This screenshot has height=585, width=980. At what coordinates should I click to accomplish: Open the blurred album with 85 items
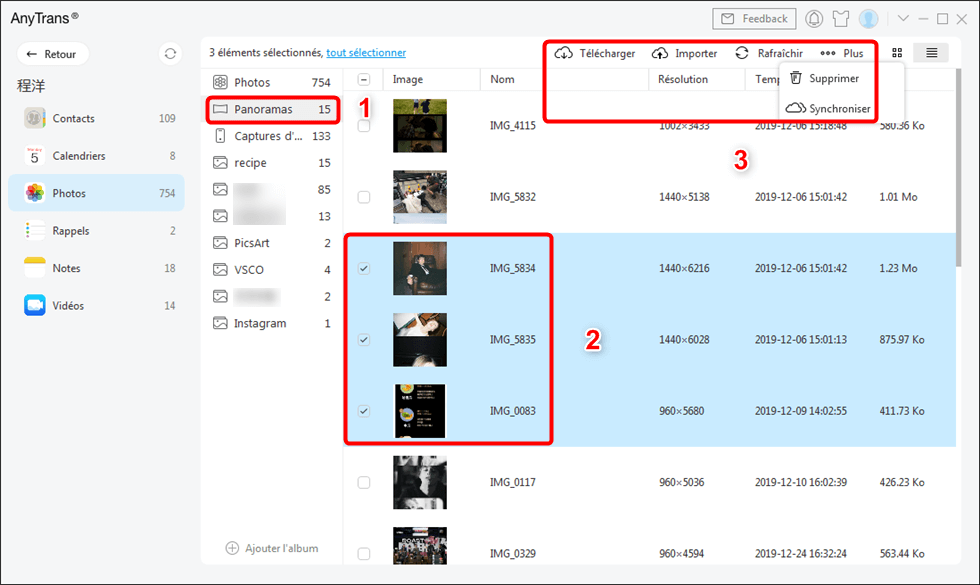[272, 189]
